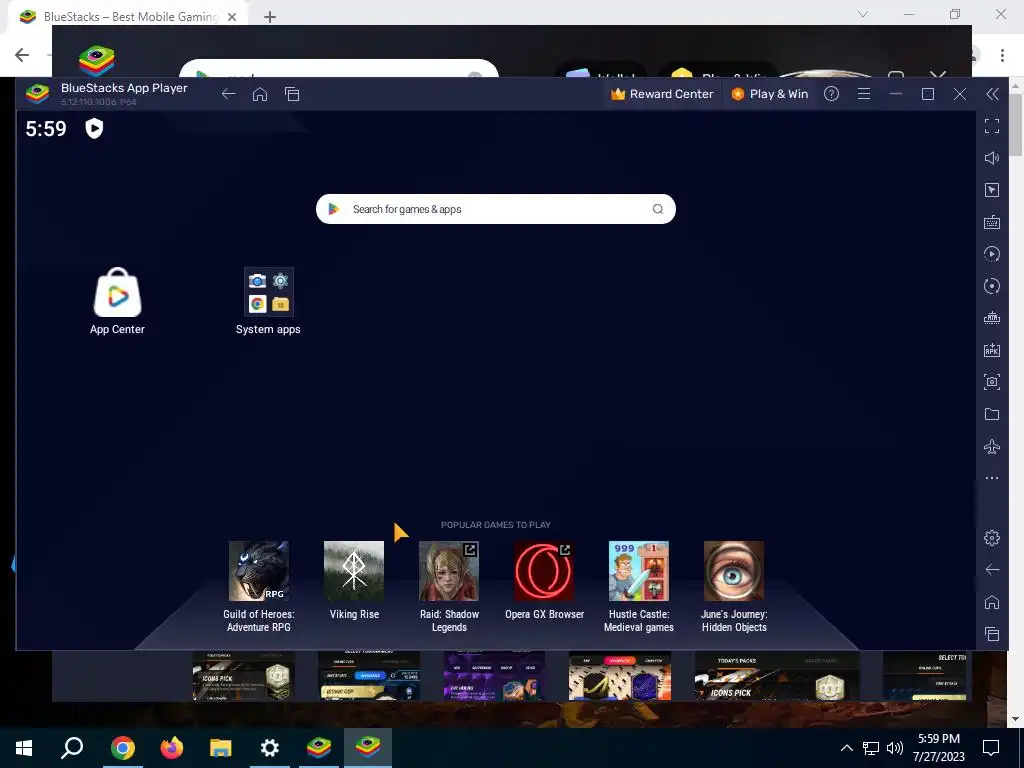The height and width of the screenshot is (768, 1024).
Task: Open Opera GX Browser tile
Action: click(544, 580)
